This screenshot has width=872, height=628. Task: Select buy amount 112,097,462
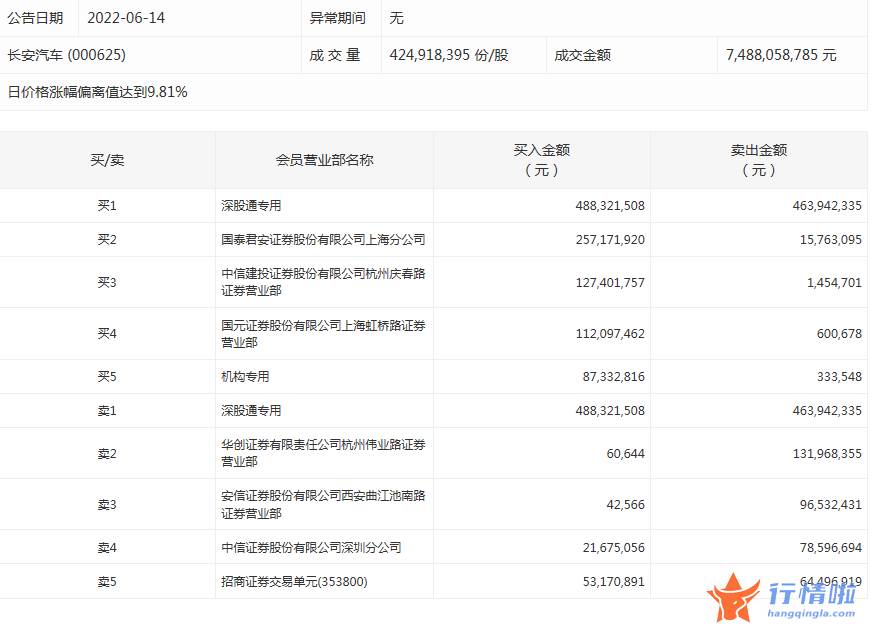[610, 334]
